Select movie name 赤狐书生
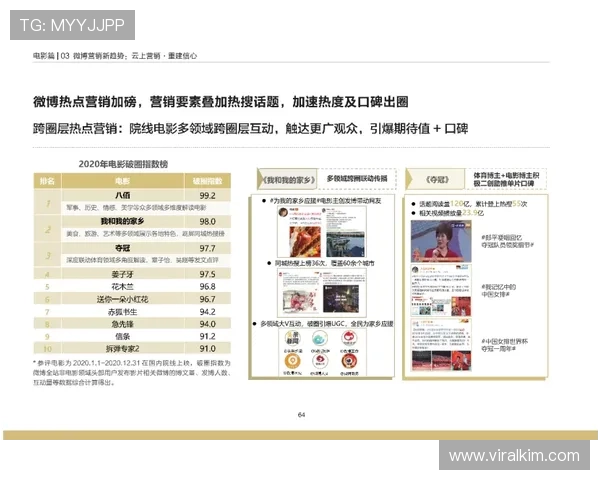This screenshot has height=480, width=600. pos(122,312)
